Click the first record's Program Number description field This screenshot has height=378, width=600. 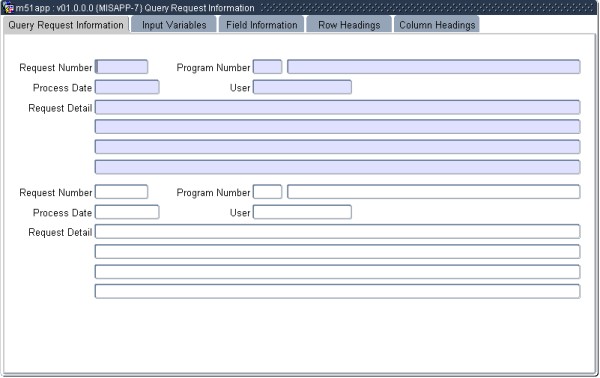pyautogui.click(x=434, y=67)
